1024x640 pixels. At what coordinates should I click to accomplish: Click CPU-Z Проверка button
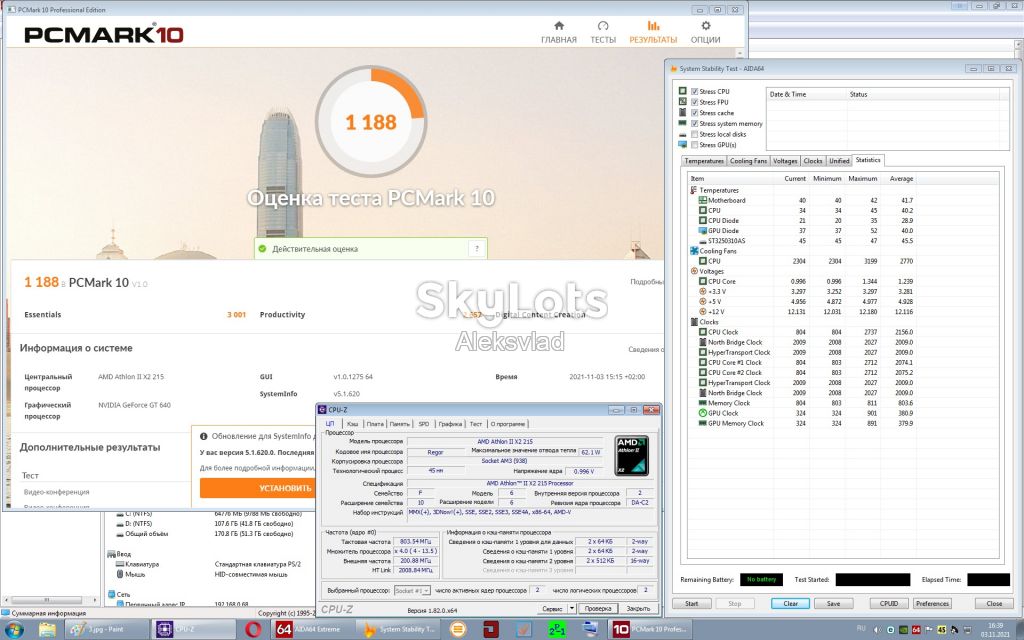click(x=598, y=608)
